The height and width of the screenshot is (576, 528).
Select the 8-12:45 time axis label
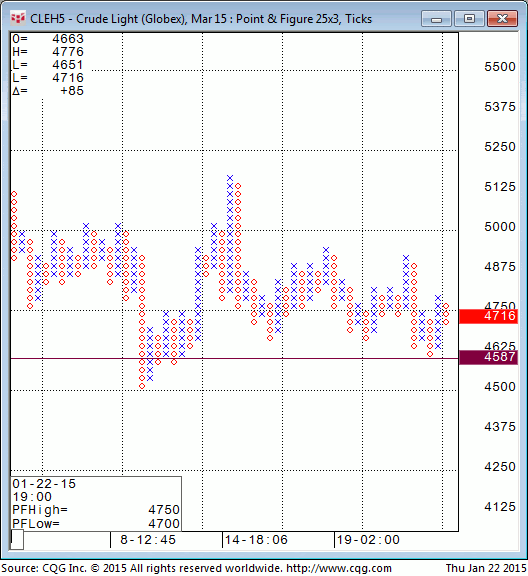pos(148,540)
